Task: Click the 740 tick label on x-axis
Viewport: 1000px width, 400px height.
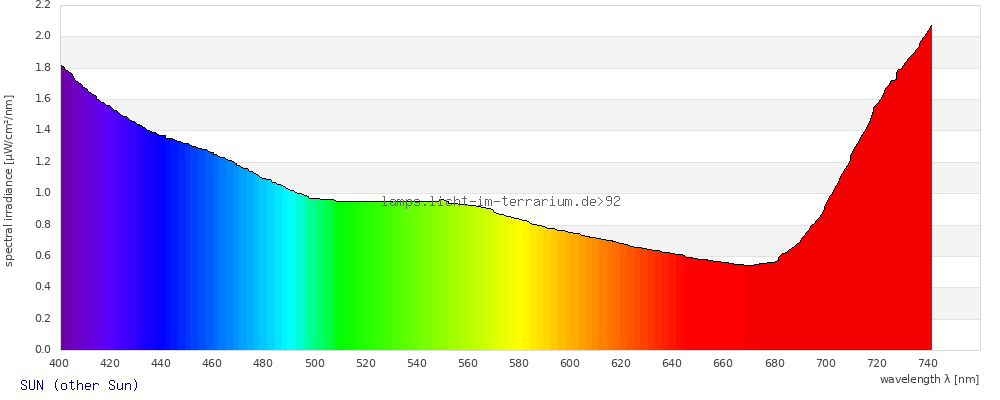Action: click(x=928, y=364)
